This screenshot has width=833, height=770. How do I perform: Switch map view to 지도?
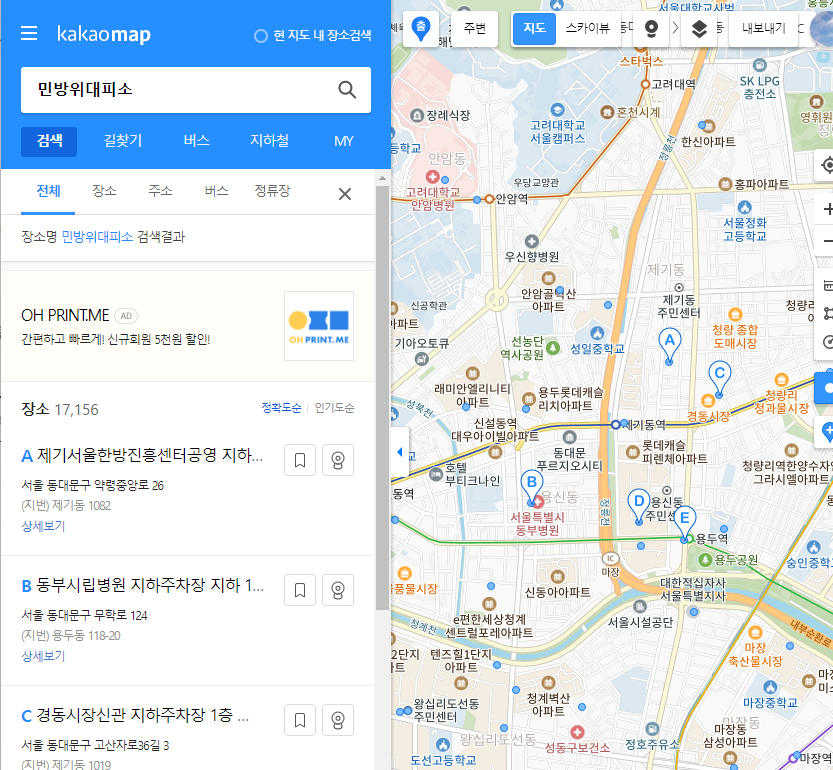click(534, 28)
